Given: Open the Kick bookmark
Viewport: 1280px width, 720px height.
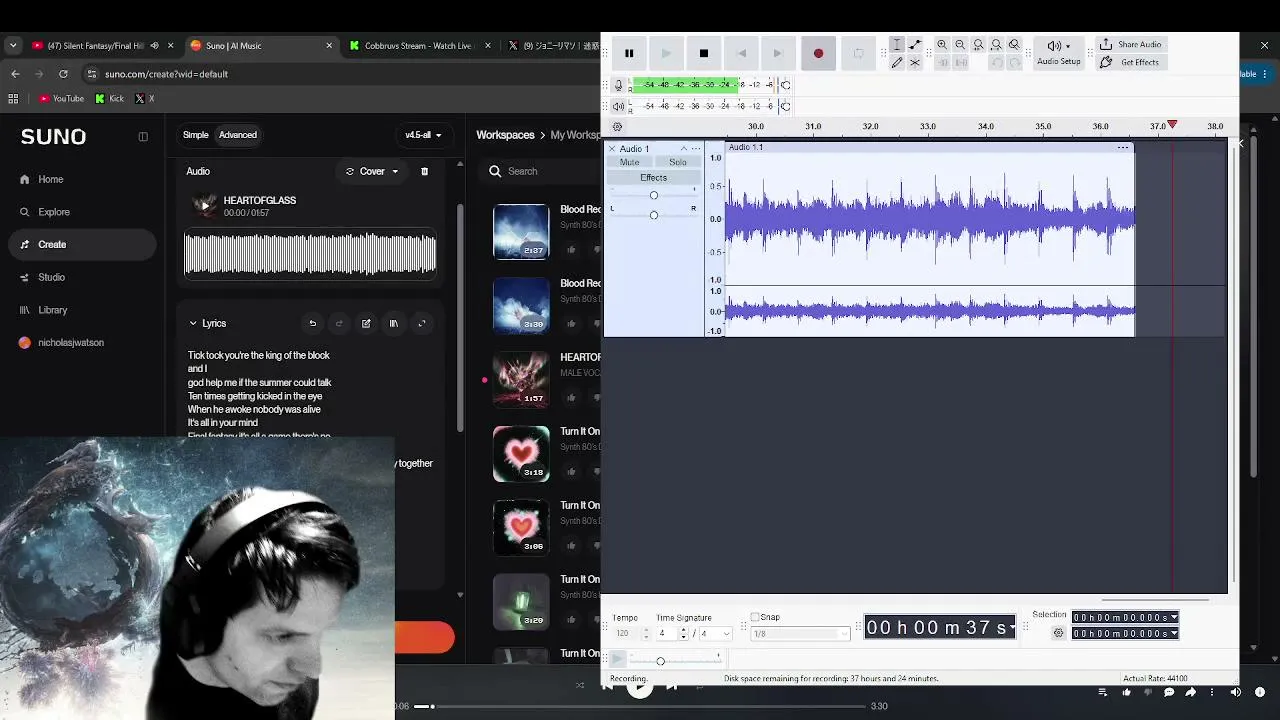Looking at the screenshot, I should click(110, 99).
